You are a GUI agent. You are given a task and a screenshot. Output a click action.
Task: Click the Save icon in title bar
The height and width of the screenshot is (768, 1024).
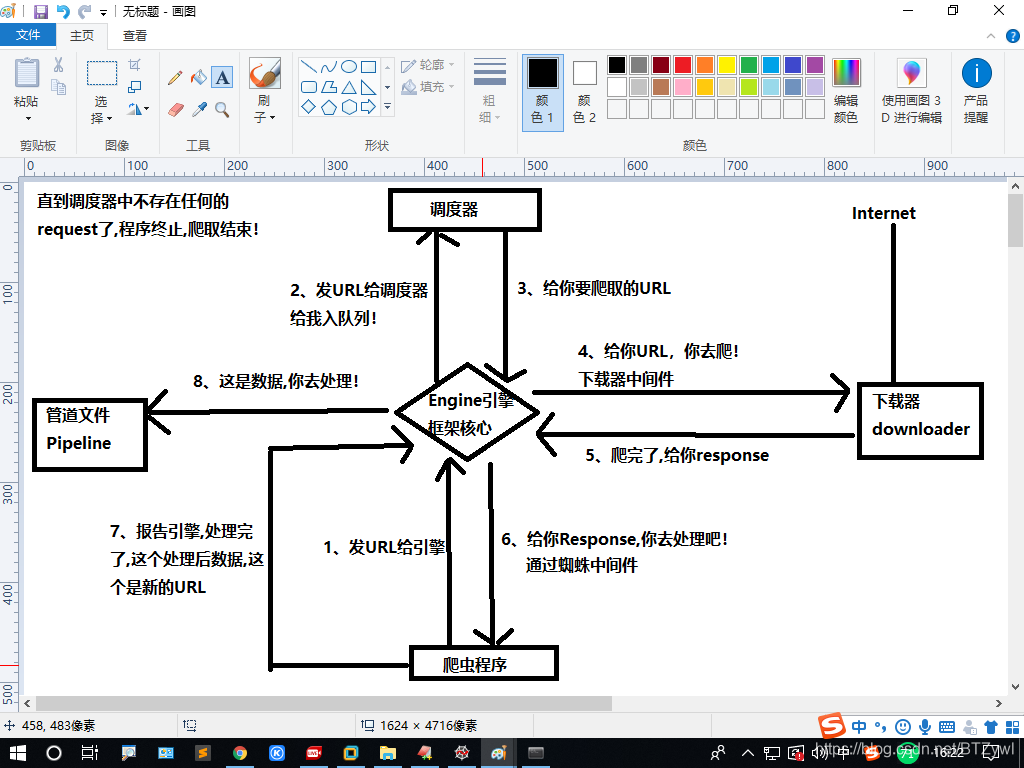(x=40, y=11)
